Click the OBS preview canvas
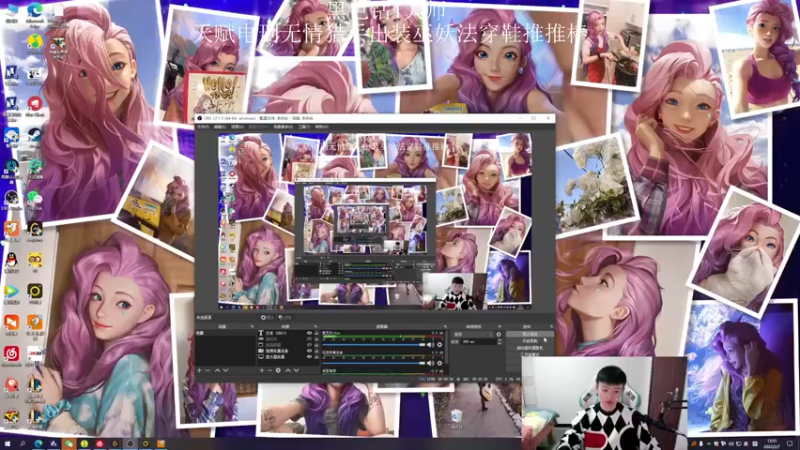Image resolution: width=800 pixels, height=450 pixels. (375, 221)
